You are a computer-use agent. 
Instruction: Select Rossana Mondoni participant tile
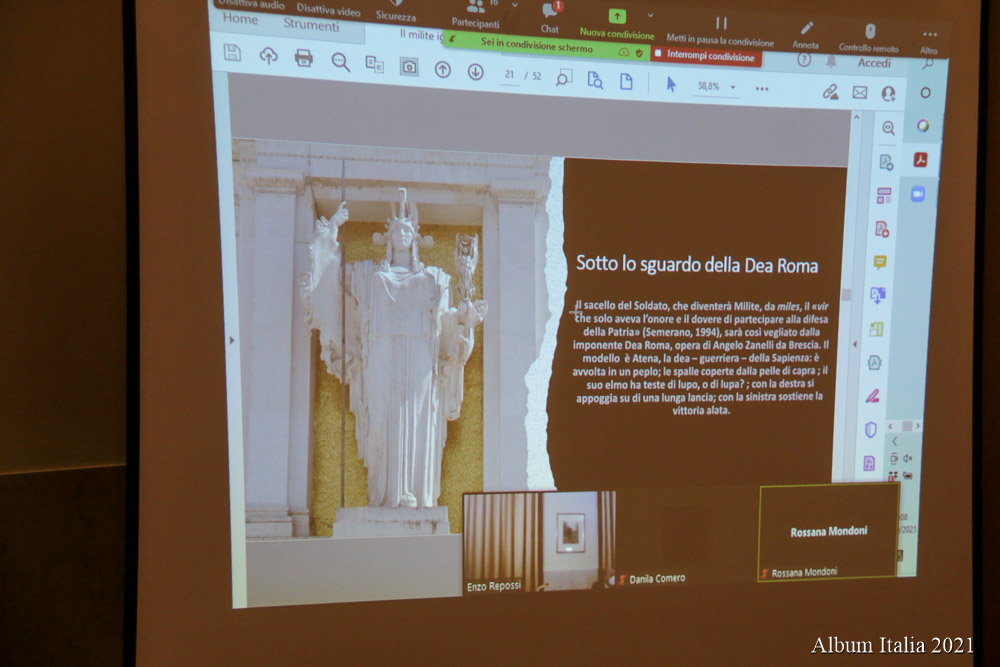(x=828, y=532)
